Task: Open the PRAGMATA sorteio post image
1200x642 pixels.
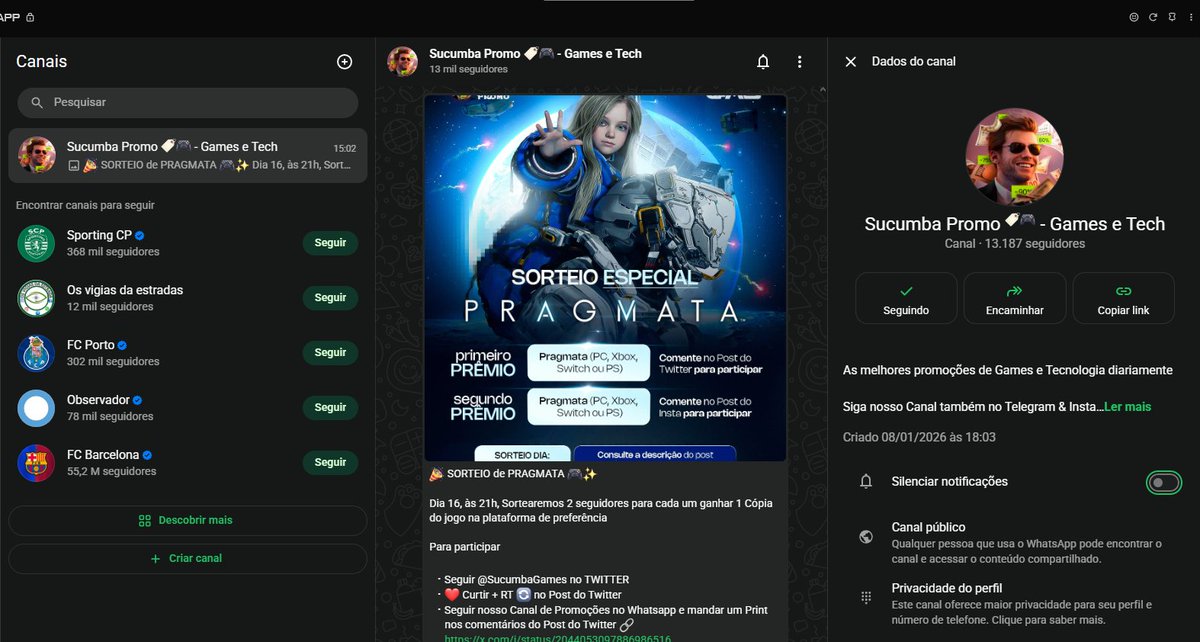Action: pyautogui.click(x=605, y=278)
